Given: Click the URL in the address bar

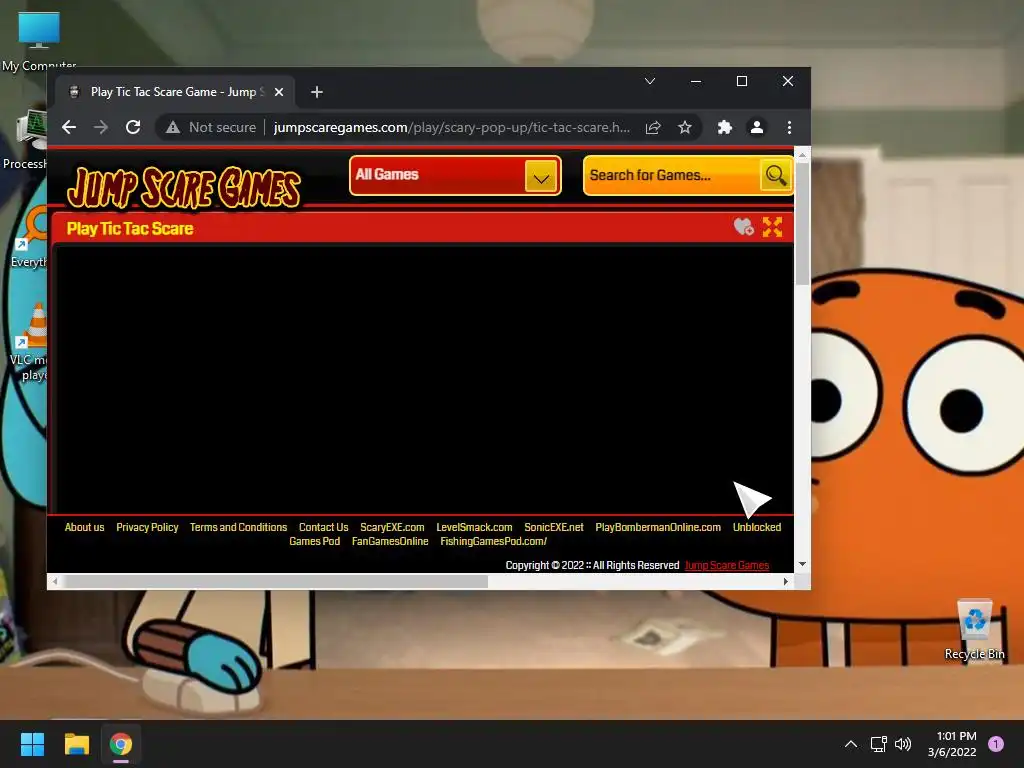Looking at the screenshot, I should [x=451, y=127].
